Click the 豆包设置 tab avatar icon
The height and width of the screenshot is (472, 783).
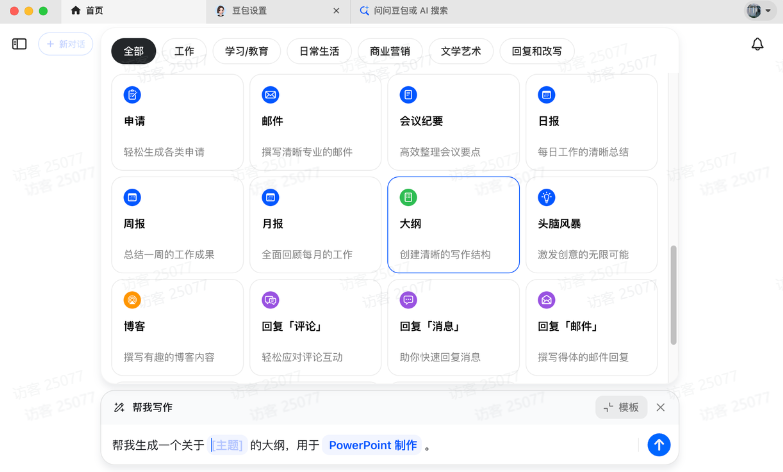click(220, 11)
